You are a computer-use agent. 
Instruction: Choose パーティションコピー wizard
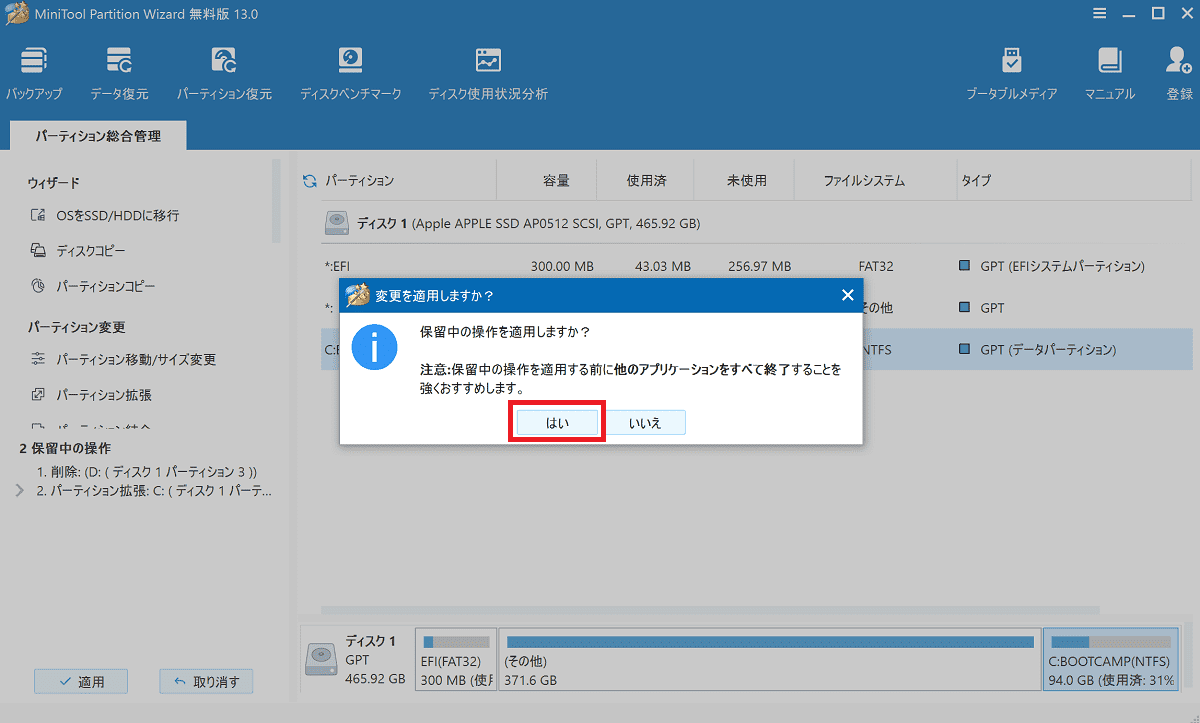92,286
